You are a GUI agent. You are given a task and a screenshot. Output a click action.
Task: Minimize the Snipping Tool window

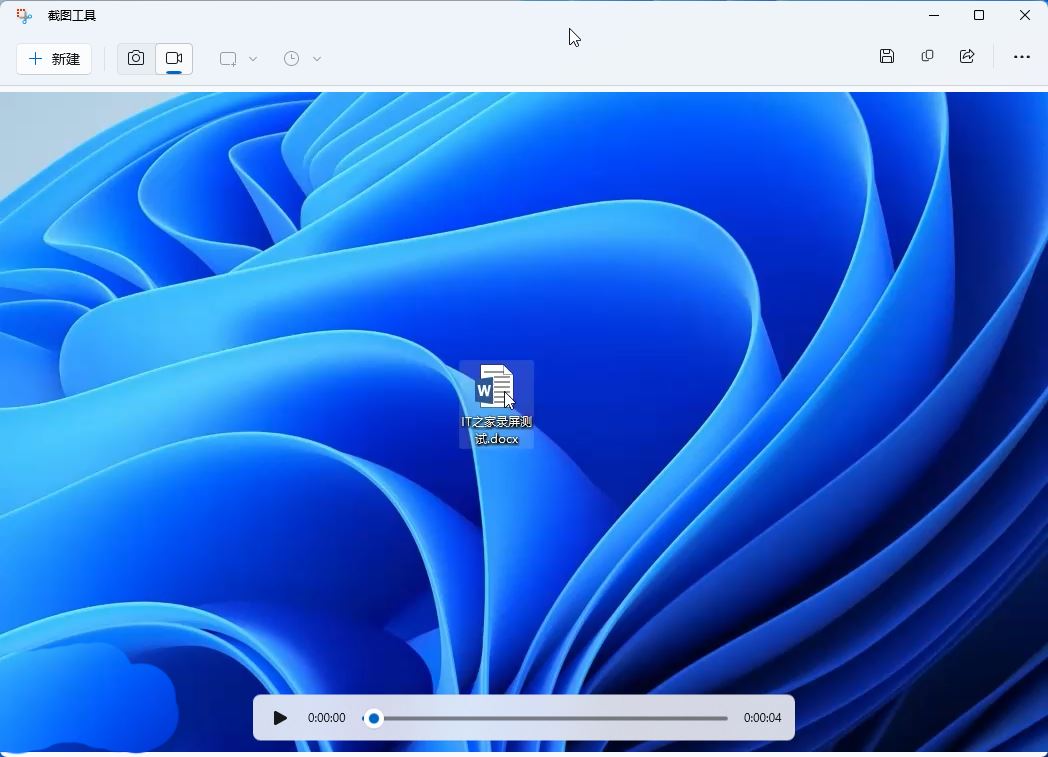(933, 15)
